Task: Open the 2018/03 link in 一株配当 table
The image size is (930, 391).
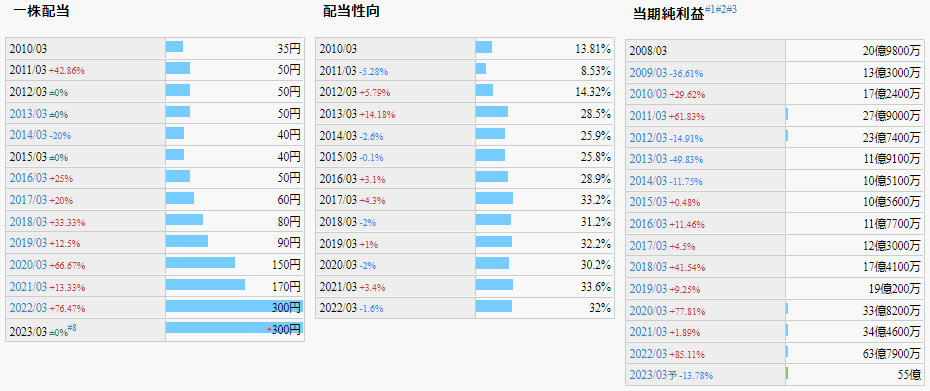Action: point(28,222)
